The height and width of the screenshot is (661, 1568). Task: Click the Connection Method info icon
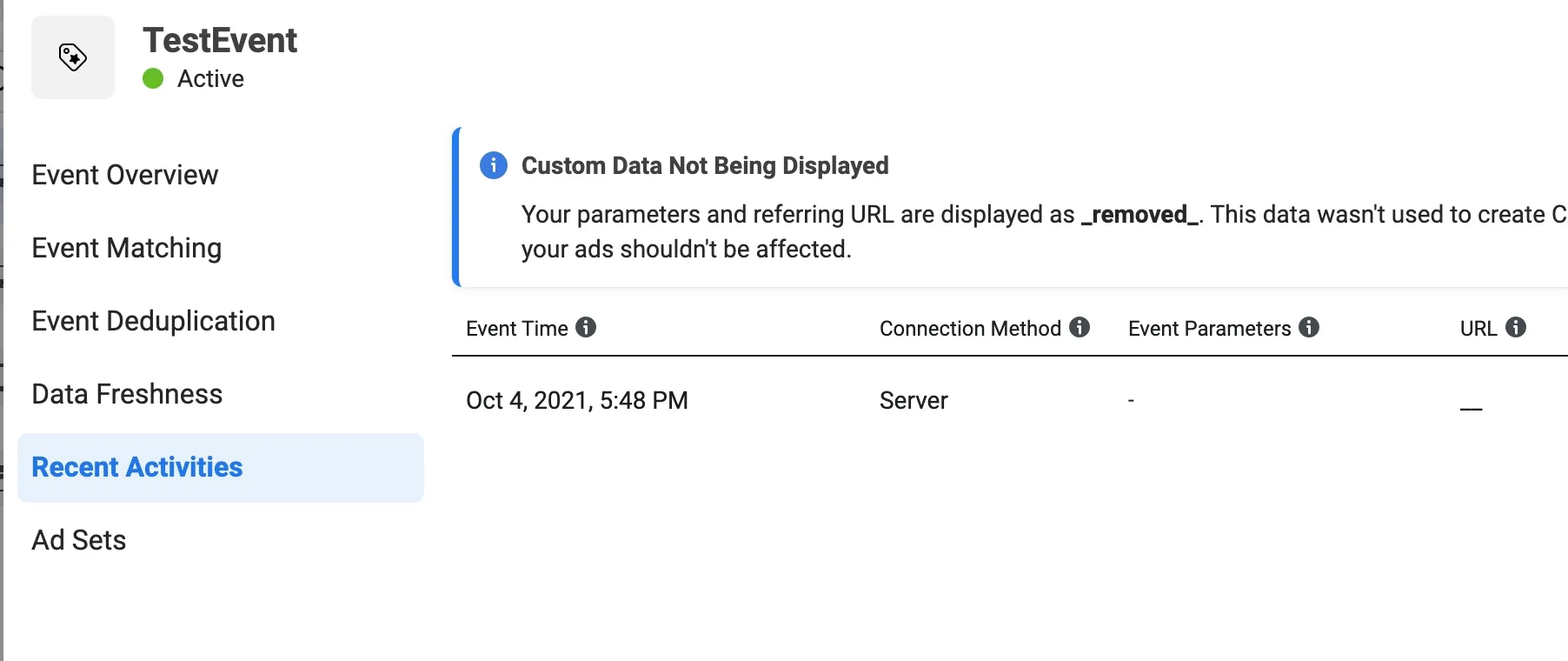(1080, 327)
